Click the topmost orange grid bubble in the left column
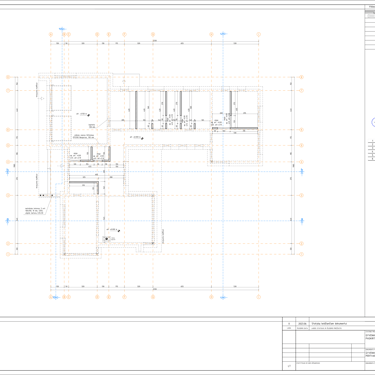 click(x=8, y=77)
